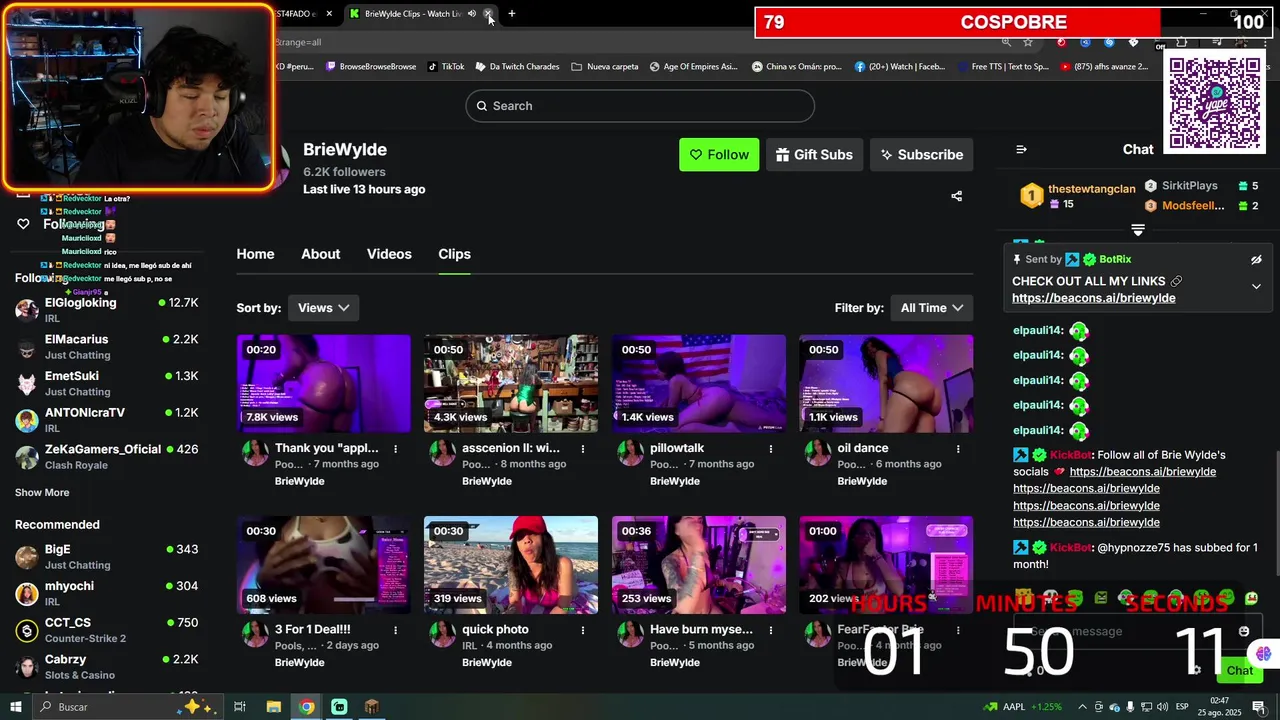Open the TikTok bookmark
The image size is (1280, 720).
pyautogui.click(x=446, y=67)
